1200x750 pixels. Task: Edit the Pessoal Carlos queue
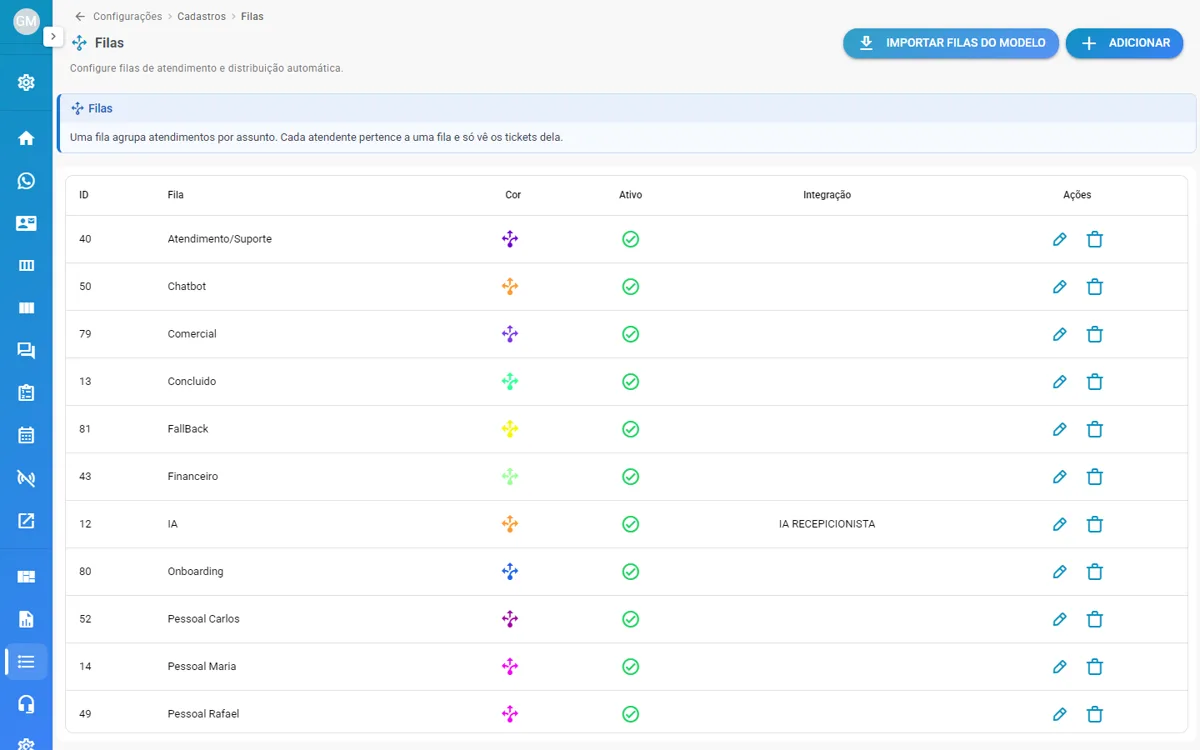[1060, 619]
